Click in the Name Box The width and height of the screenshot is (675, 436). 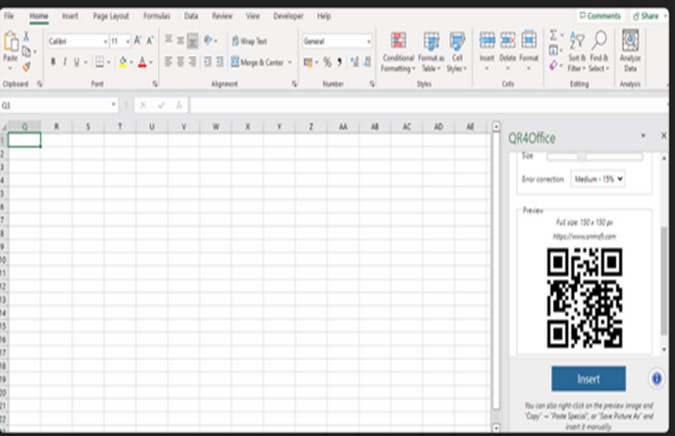(x=59, y=105)
